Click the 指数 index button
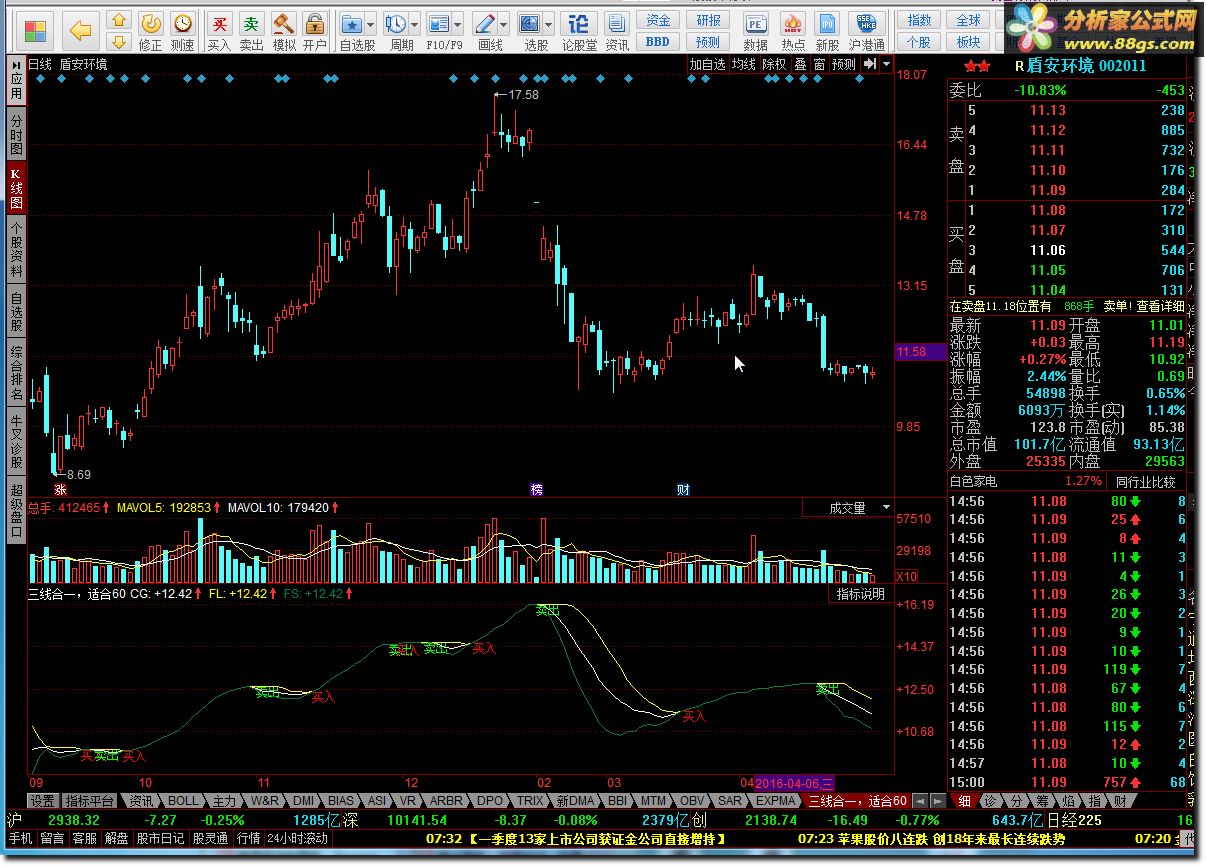The width and height of the screenshot is (1206, 866). pyautogui.click(x=920, y=21)
